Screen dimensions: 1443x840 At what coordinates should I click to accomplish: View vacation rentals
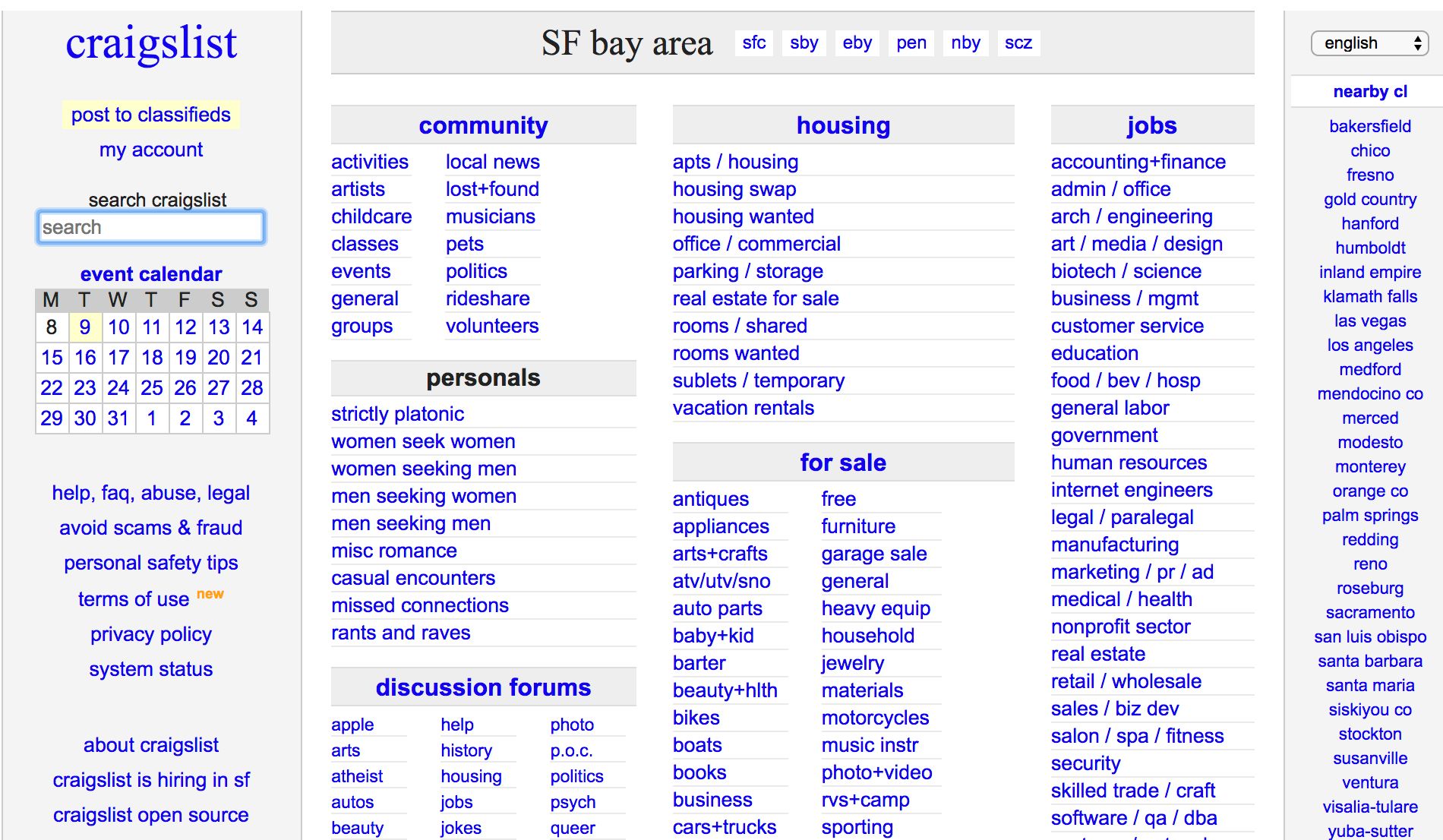(744, 408)
